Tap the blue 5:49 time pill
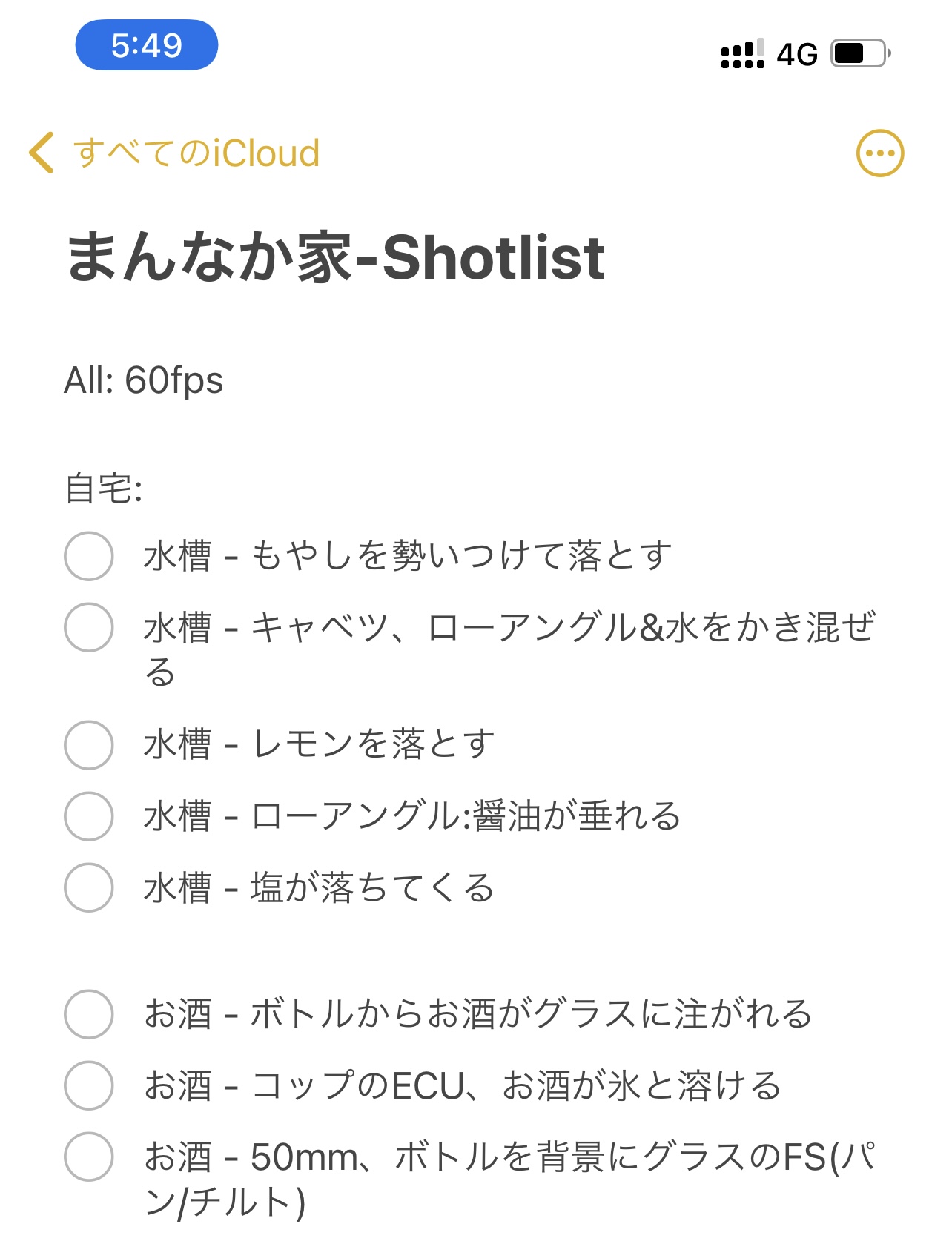952x1244 pixels. (x=146, y=45)
